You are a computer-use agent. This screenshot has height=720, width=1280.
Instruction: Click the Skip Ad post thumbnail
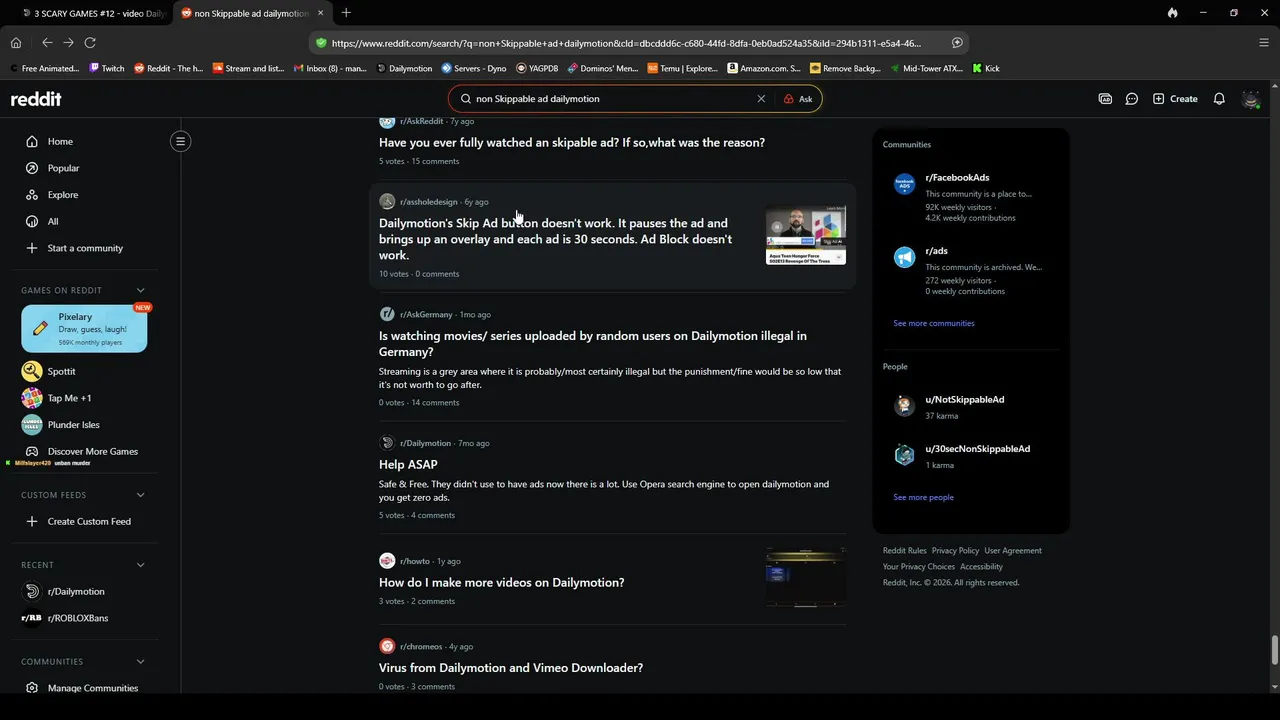coord(806,235)
